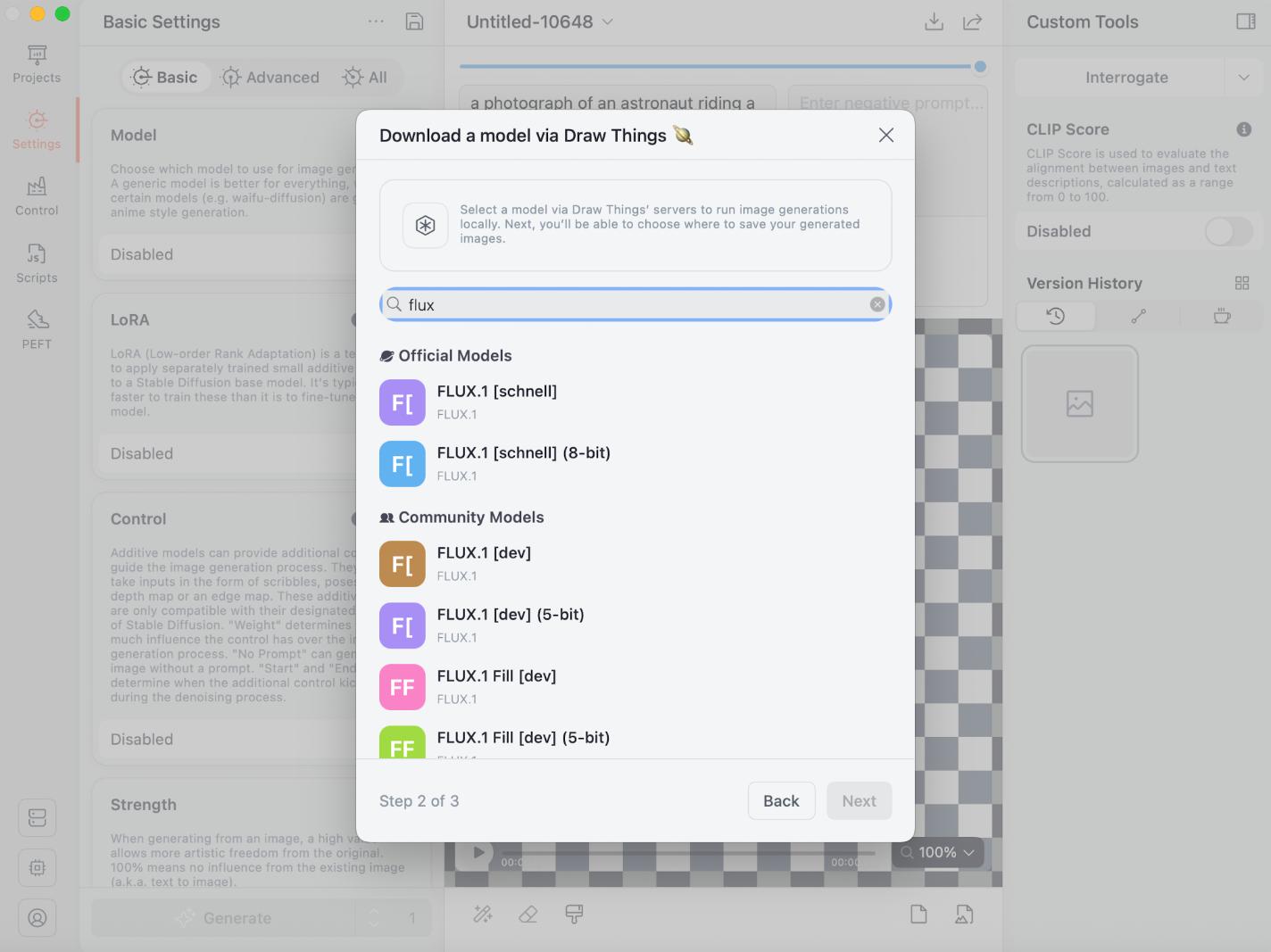Screen dimensions: 1271x952
Task: Click the CLIP Score info icon
Action: click(1243, 129)
